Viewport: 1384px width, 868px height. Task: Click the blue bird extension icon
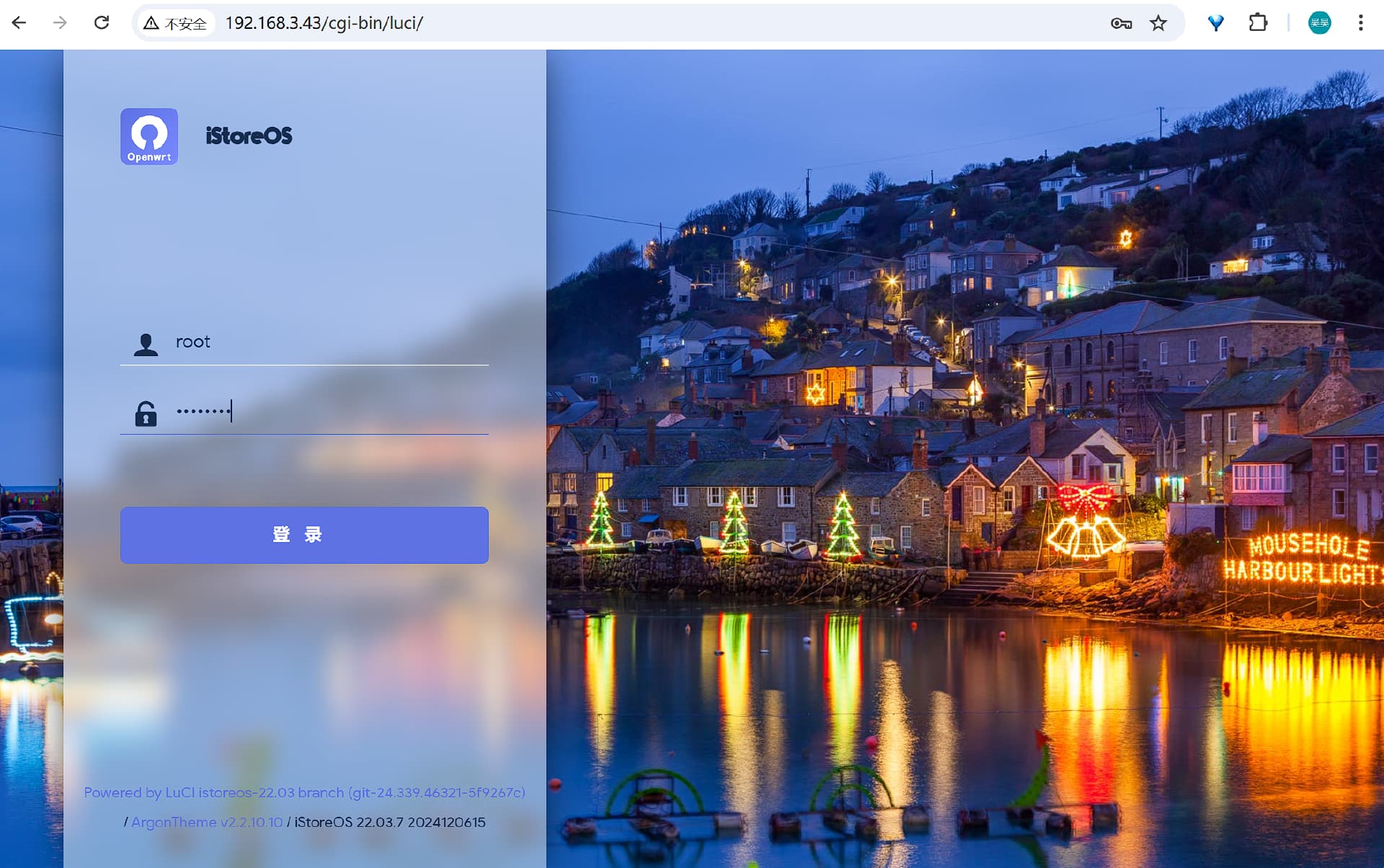pos(1216,23)
